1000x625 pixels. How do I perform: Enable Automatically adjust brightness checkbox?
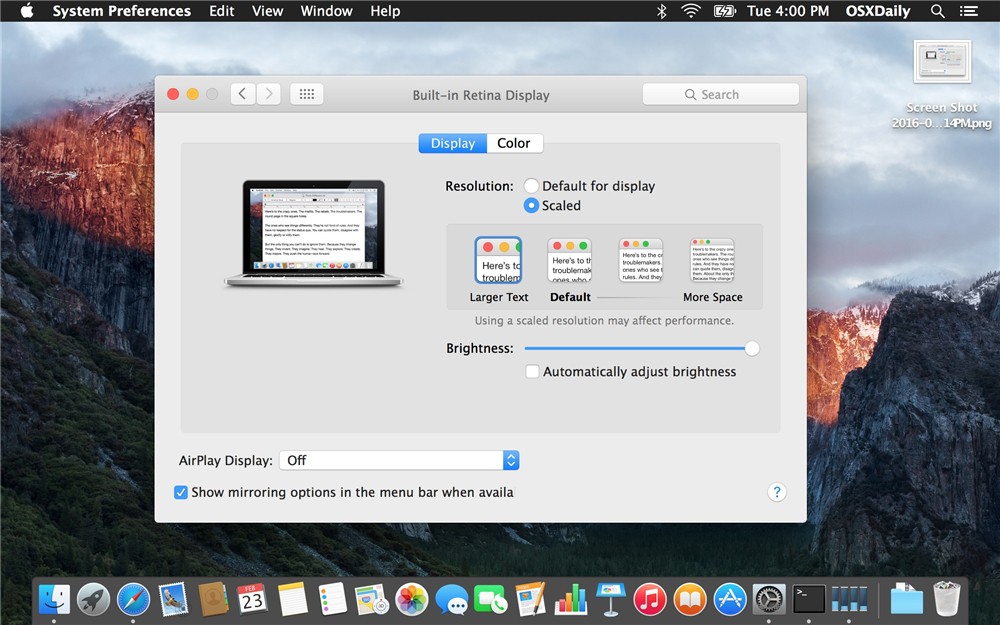point(533,372)
